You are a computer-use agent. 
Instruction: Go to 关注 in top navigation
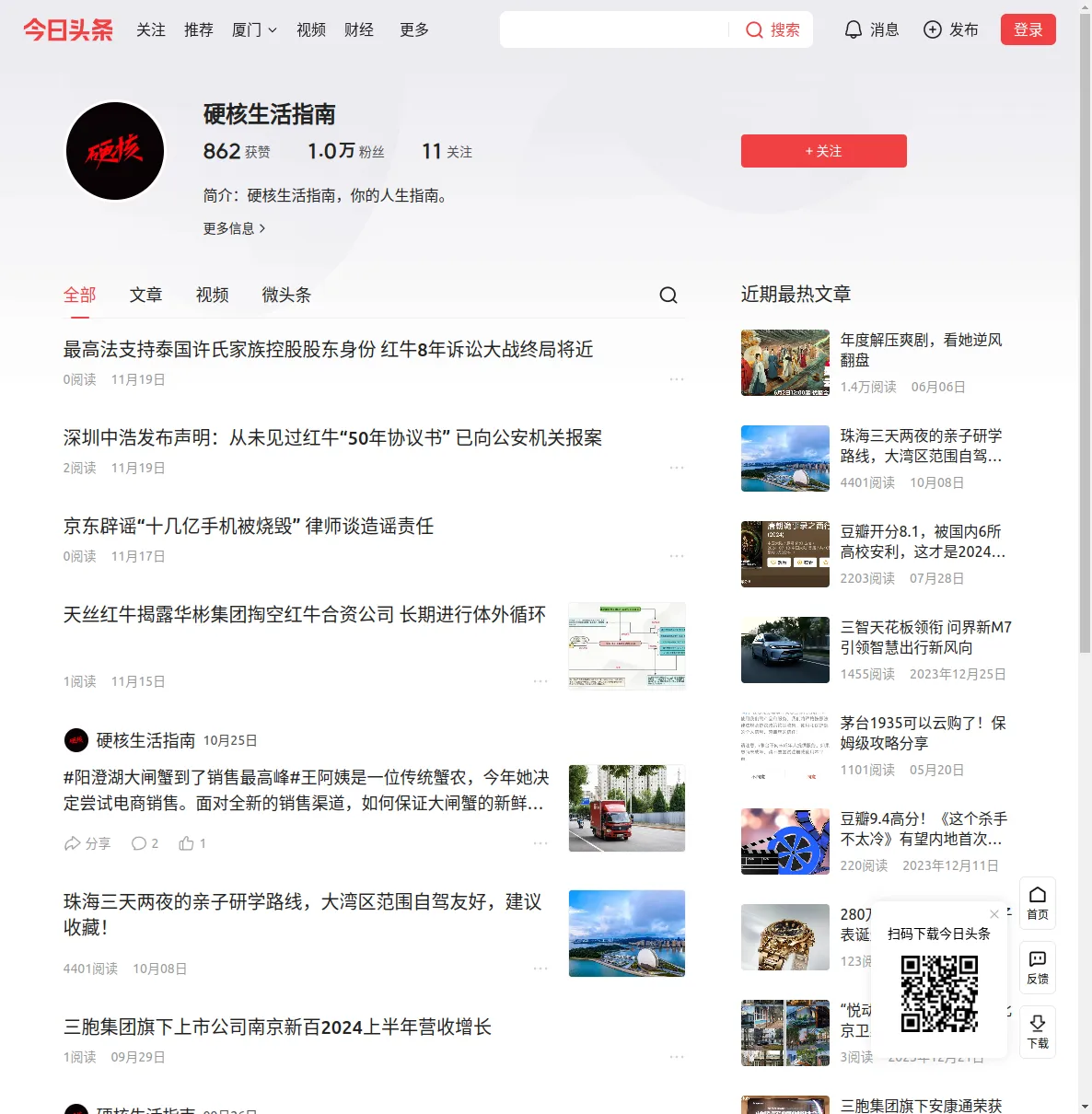[x=151, y=29]
